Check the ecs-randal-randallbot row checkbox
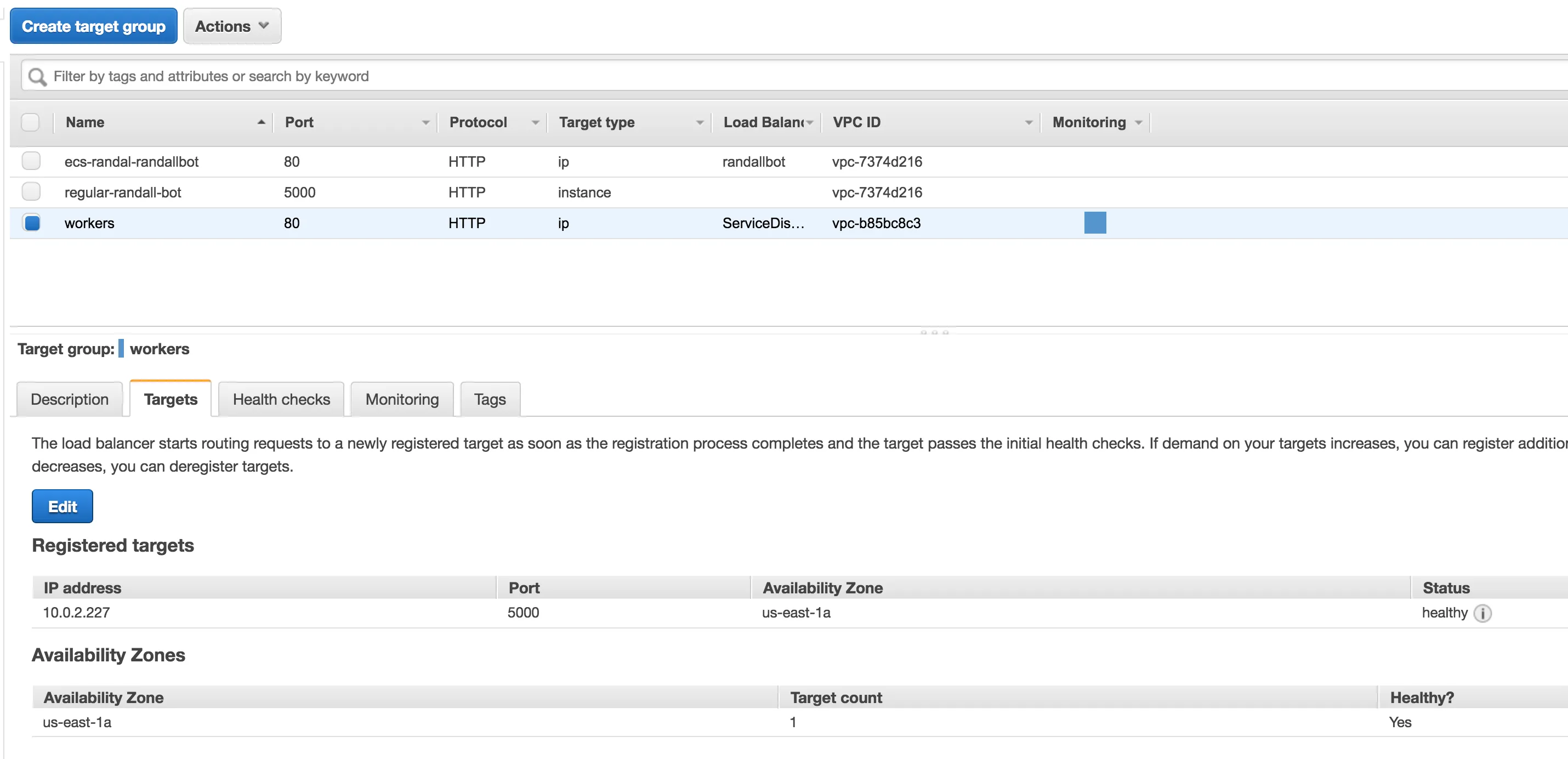 (31, 161)
